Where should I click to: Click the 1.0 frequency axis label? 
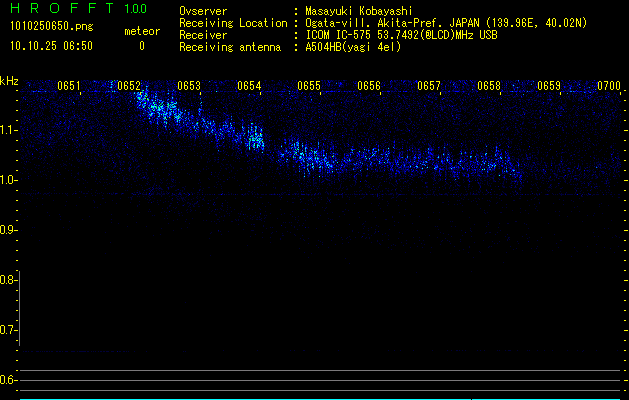(9, 180)
